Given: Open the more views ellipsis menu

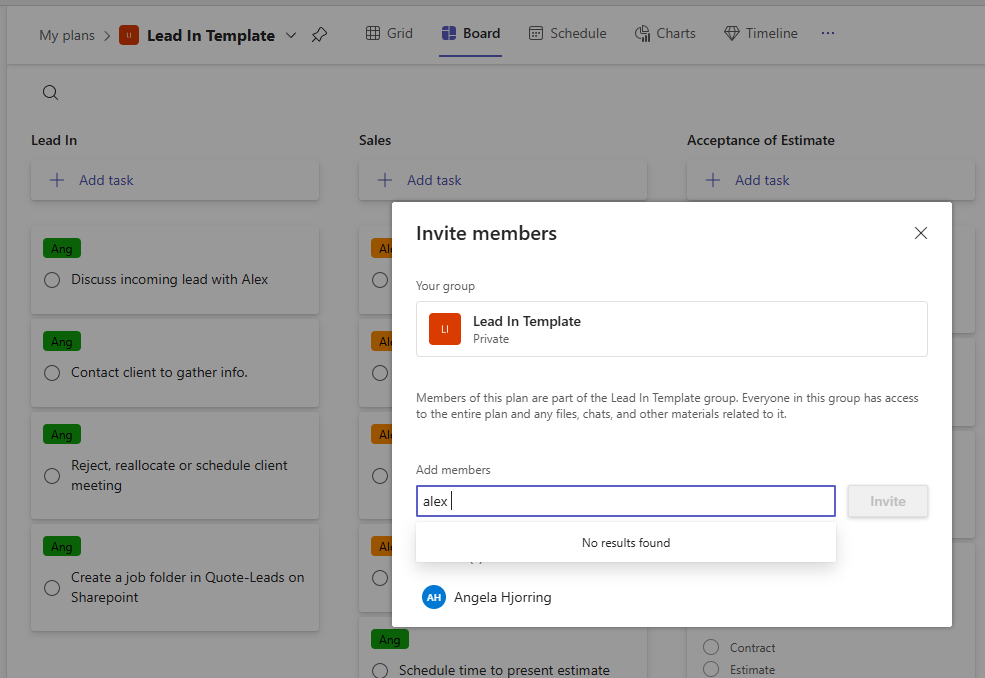Looking at the screenshot, I should tap(827, 33).
